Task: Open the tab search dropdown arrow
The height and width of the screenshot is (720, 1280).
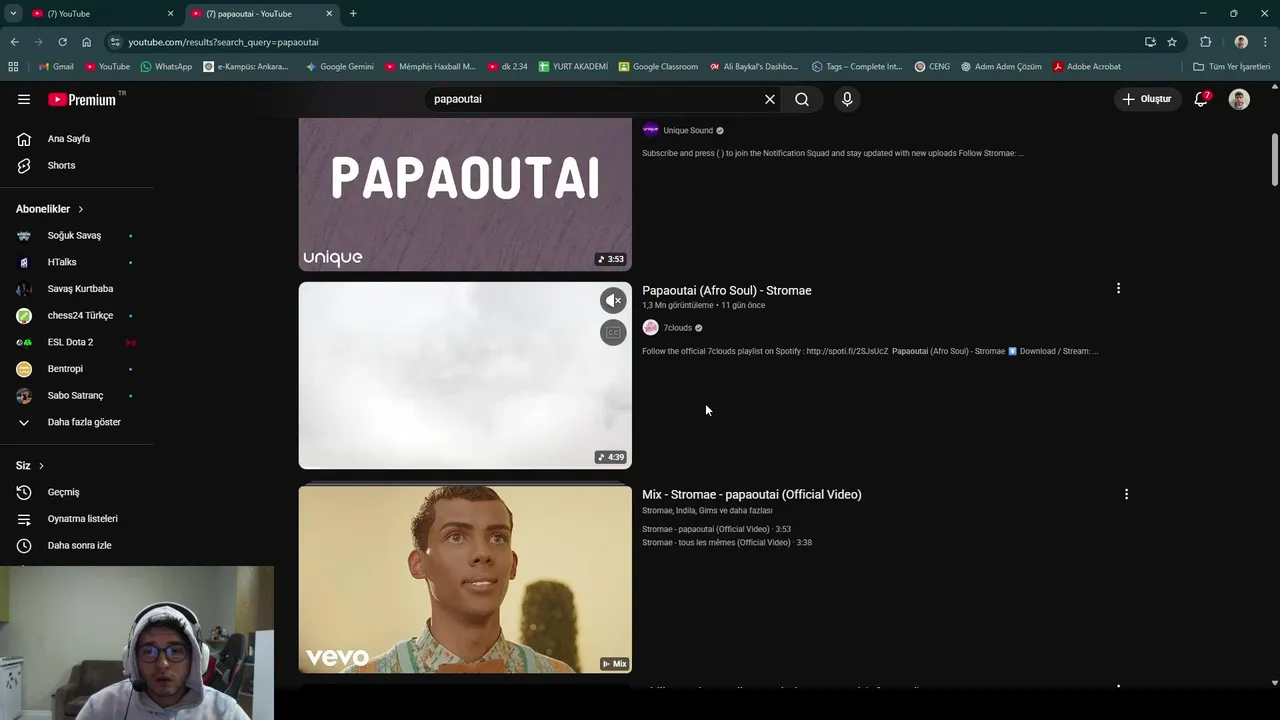Action: point(13,14)
